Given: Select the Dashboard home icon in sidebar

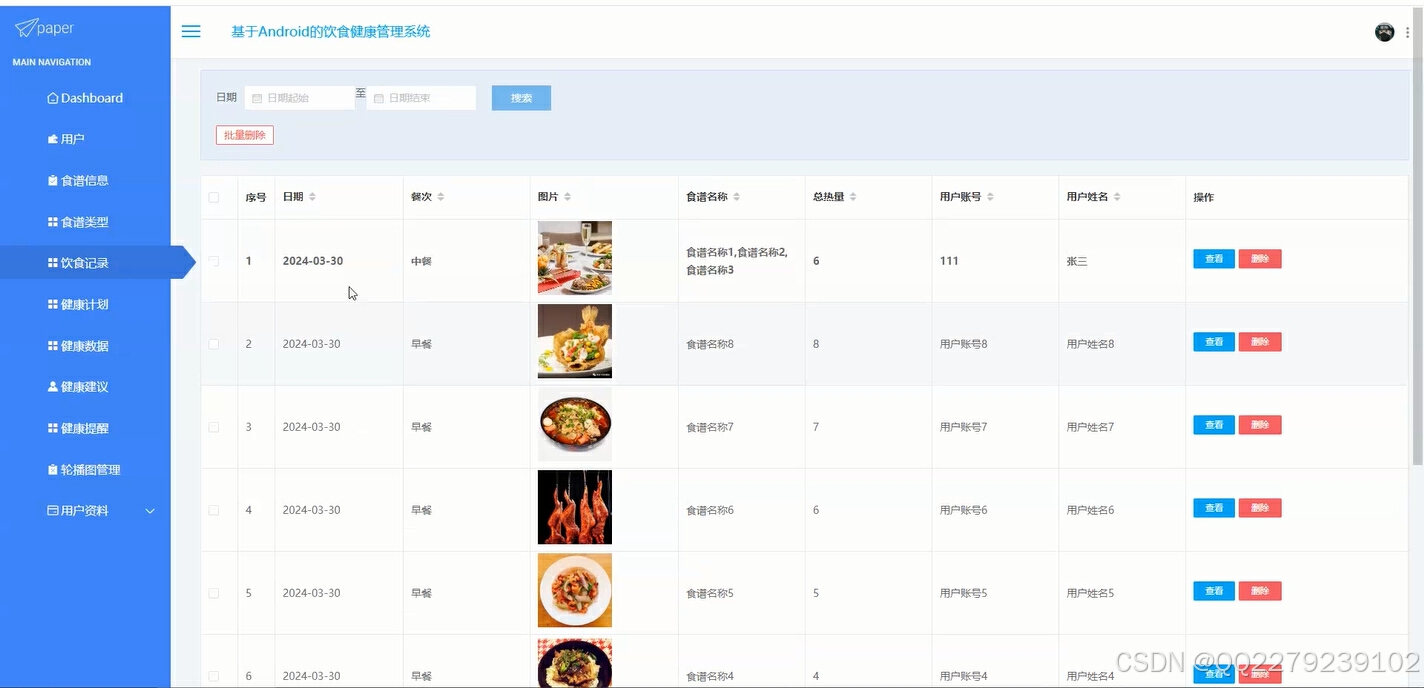Looking at the screenshot, I should pos(51,97).
